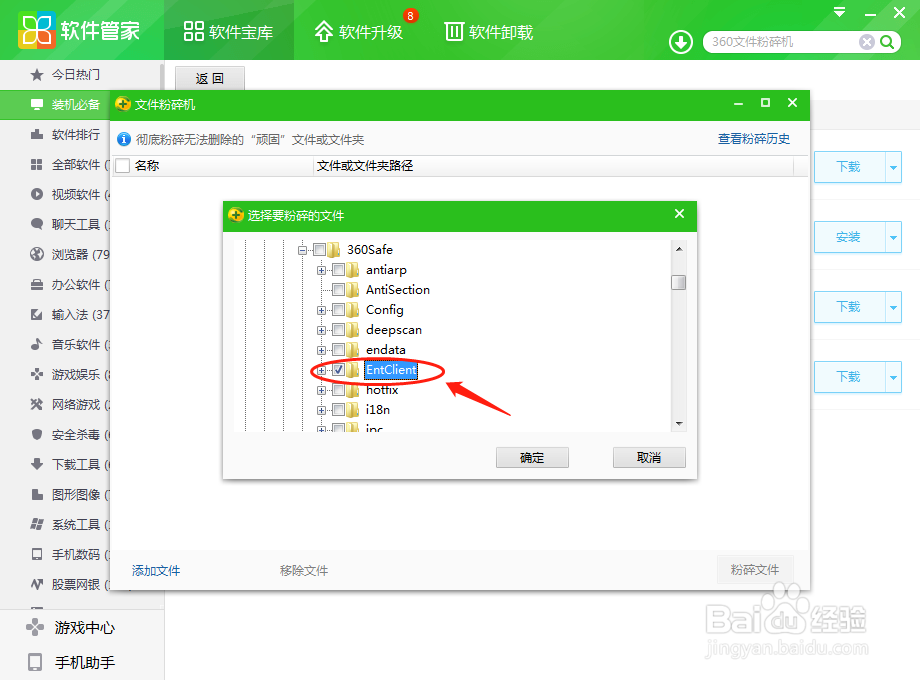This screenshot has height=680, width=920.
Task: Select the hotfix folder name
Action: click(x=382, y=390)
